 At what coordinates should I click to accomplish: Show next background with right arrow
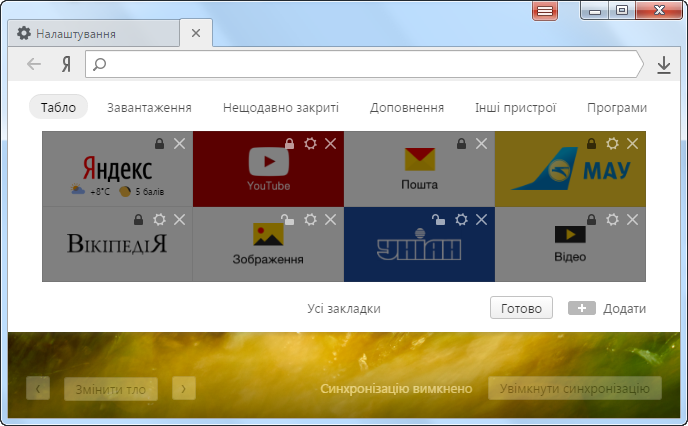(183, 389)
